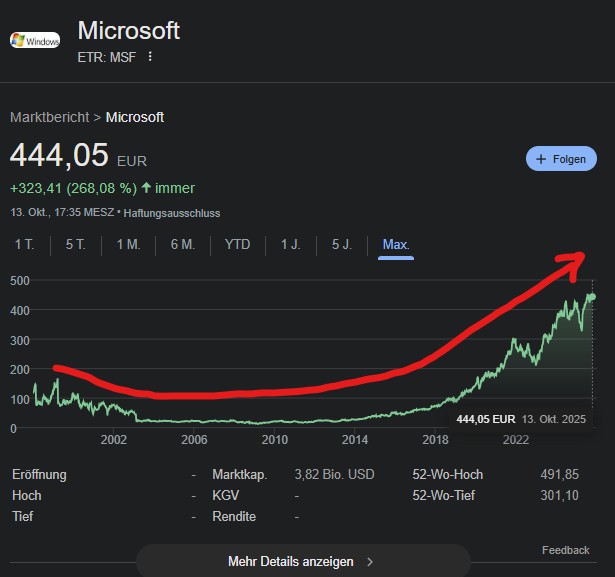Click the 52-Wo-Tief label
The height and width of the screenshot is (577, 615).
[x=444, y=495]
